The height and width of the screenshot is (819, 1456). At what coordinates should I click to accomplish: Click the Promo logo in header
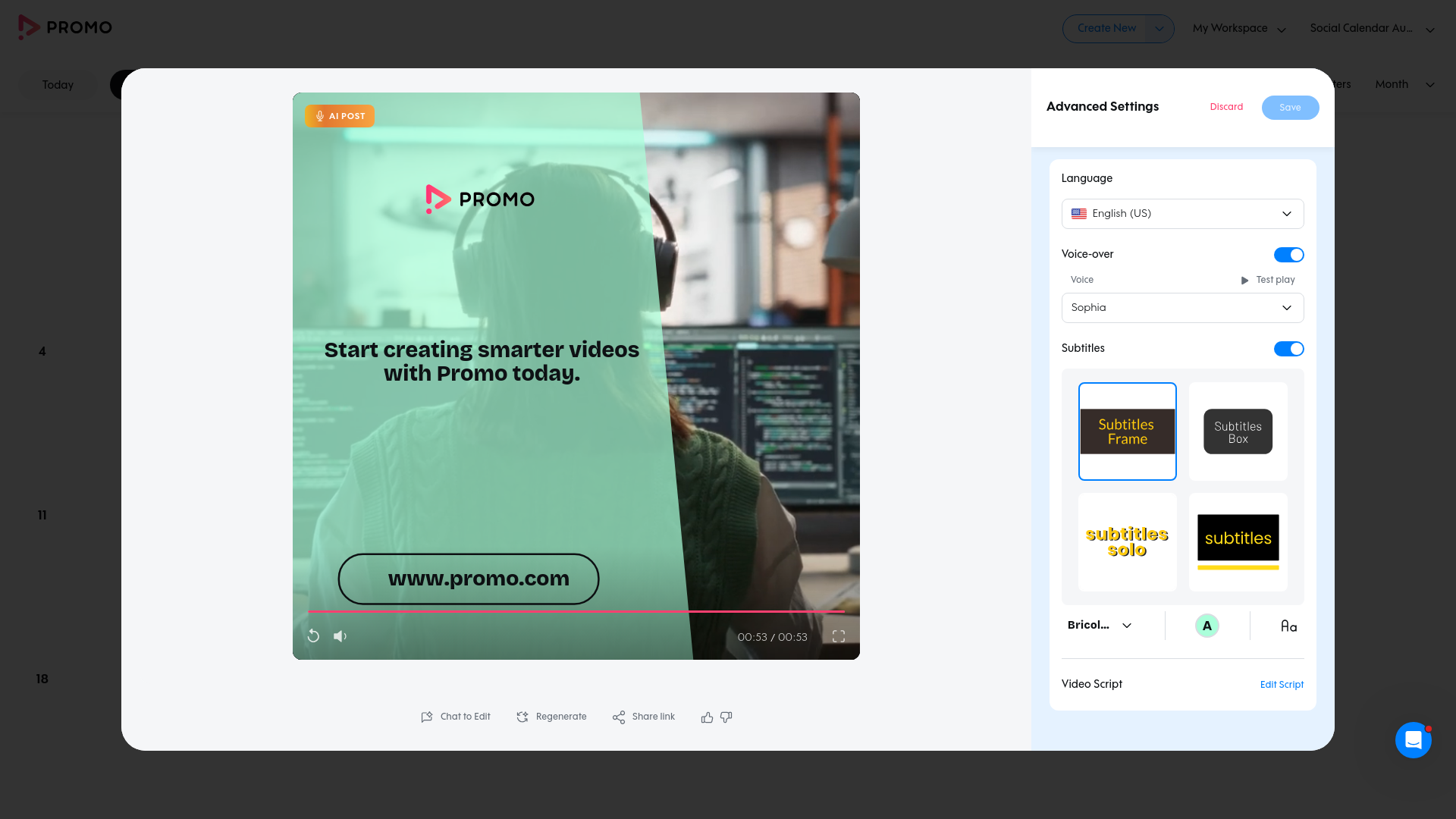[x=65, y=27]
